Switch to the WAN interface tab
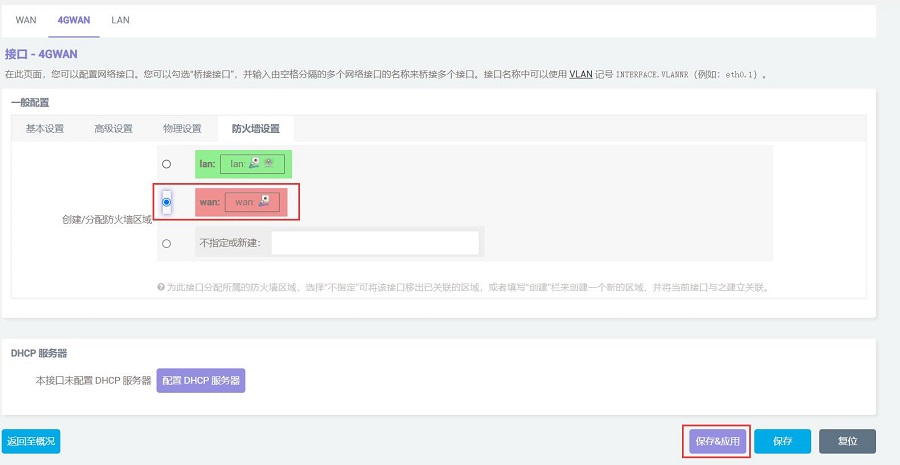Viewport: 900px width, 465px height. click(x=26, y=20)
